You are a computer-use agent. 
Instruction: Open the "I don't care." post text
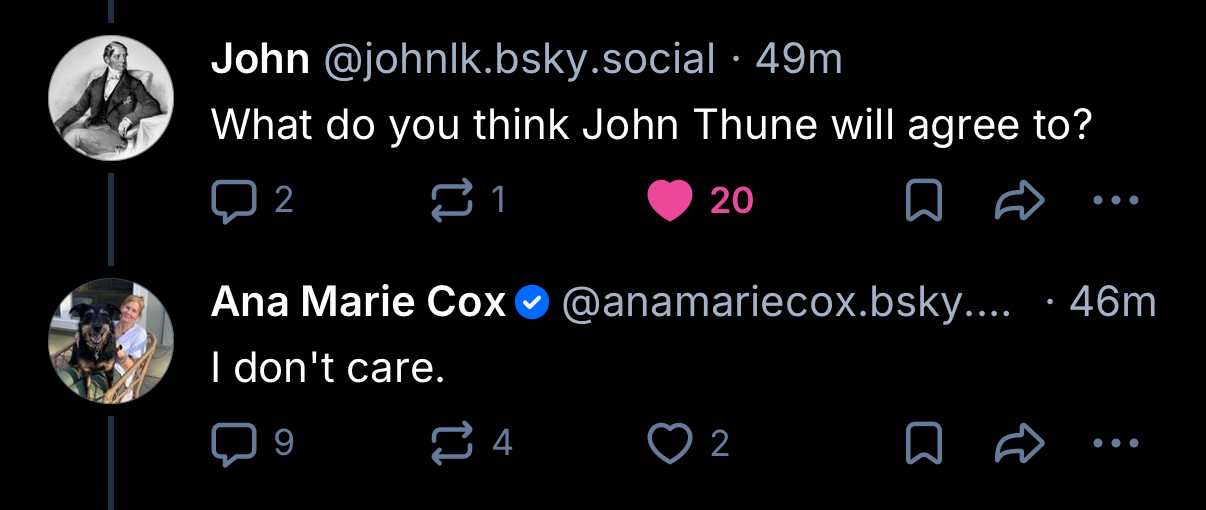327,369
